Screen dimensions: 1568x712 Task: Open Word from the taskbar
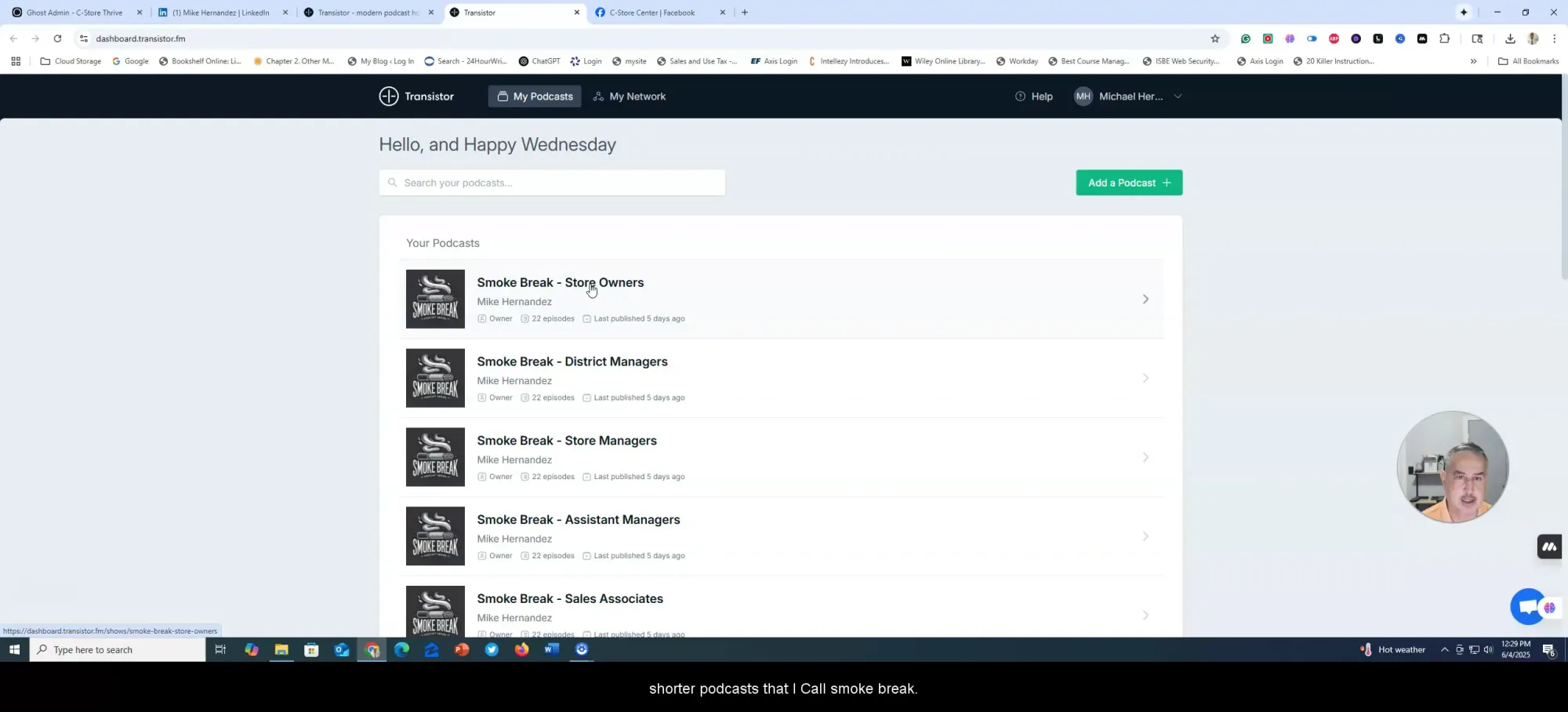[x=552, y=649]
